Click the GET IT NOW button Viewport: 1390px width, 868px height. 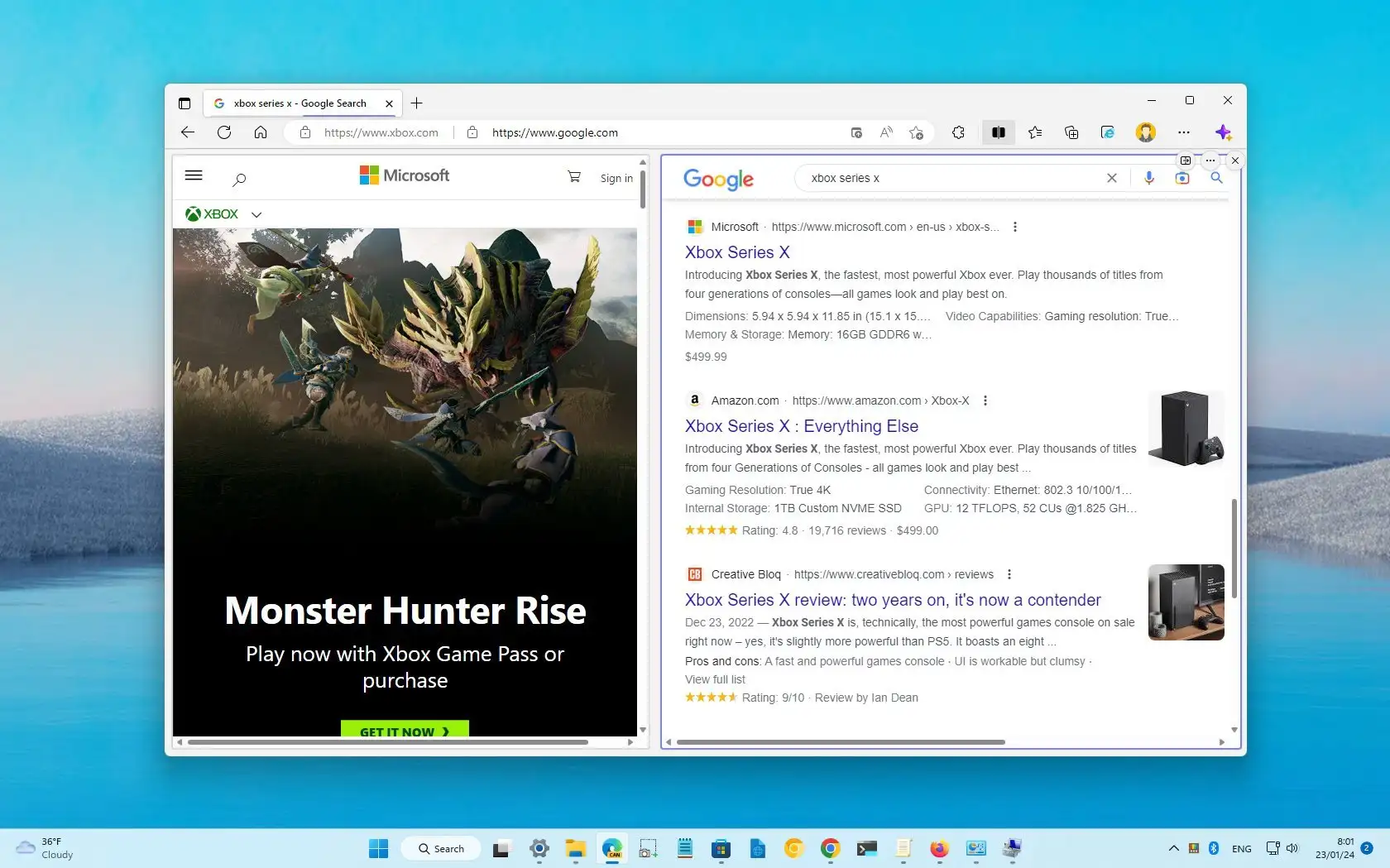(404, 731)
